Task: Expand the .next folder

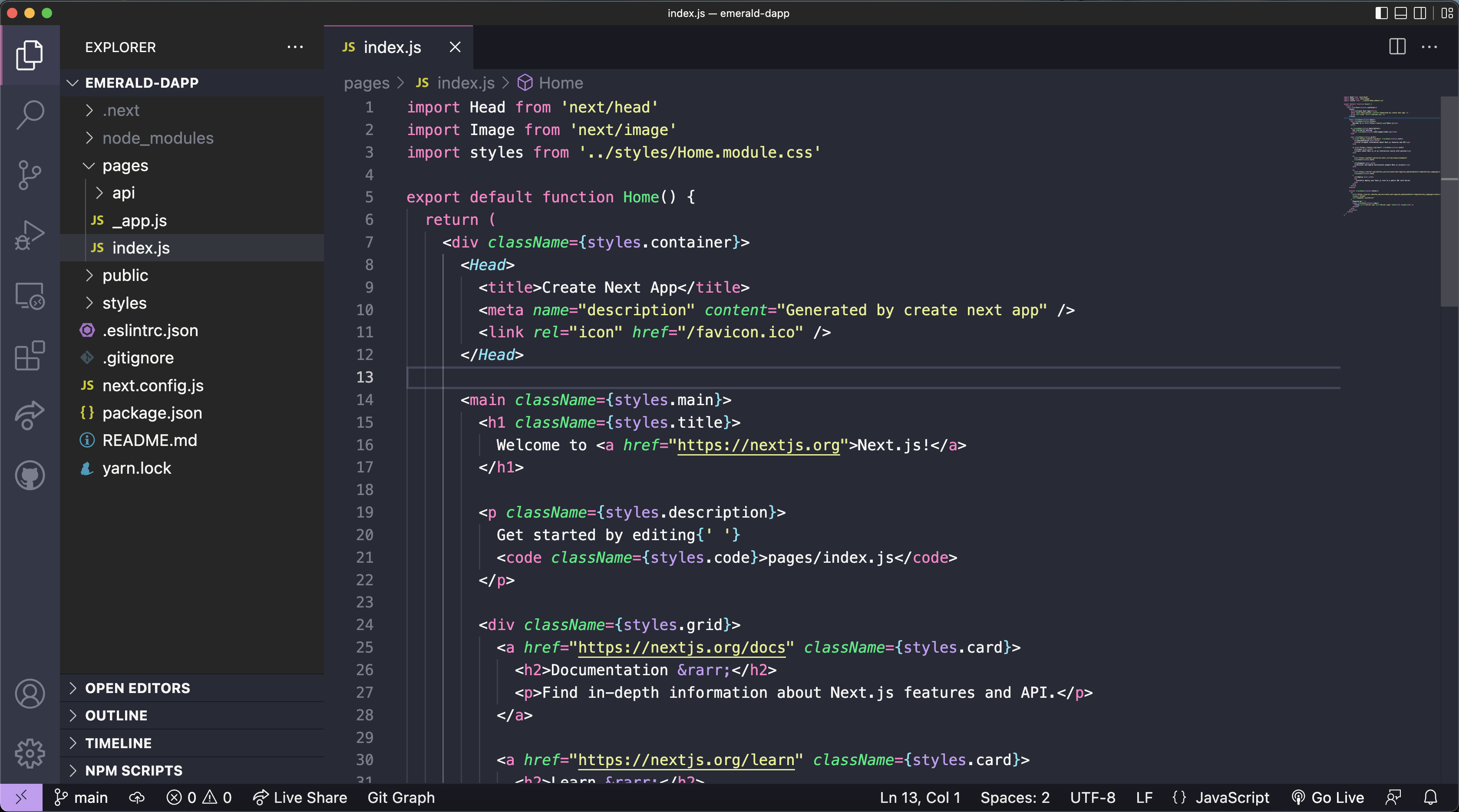Action: (191, 110)
